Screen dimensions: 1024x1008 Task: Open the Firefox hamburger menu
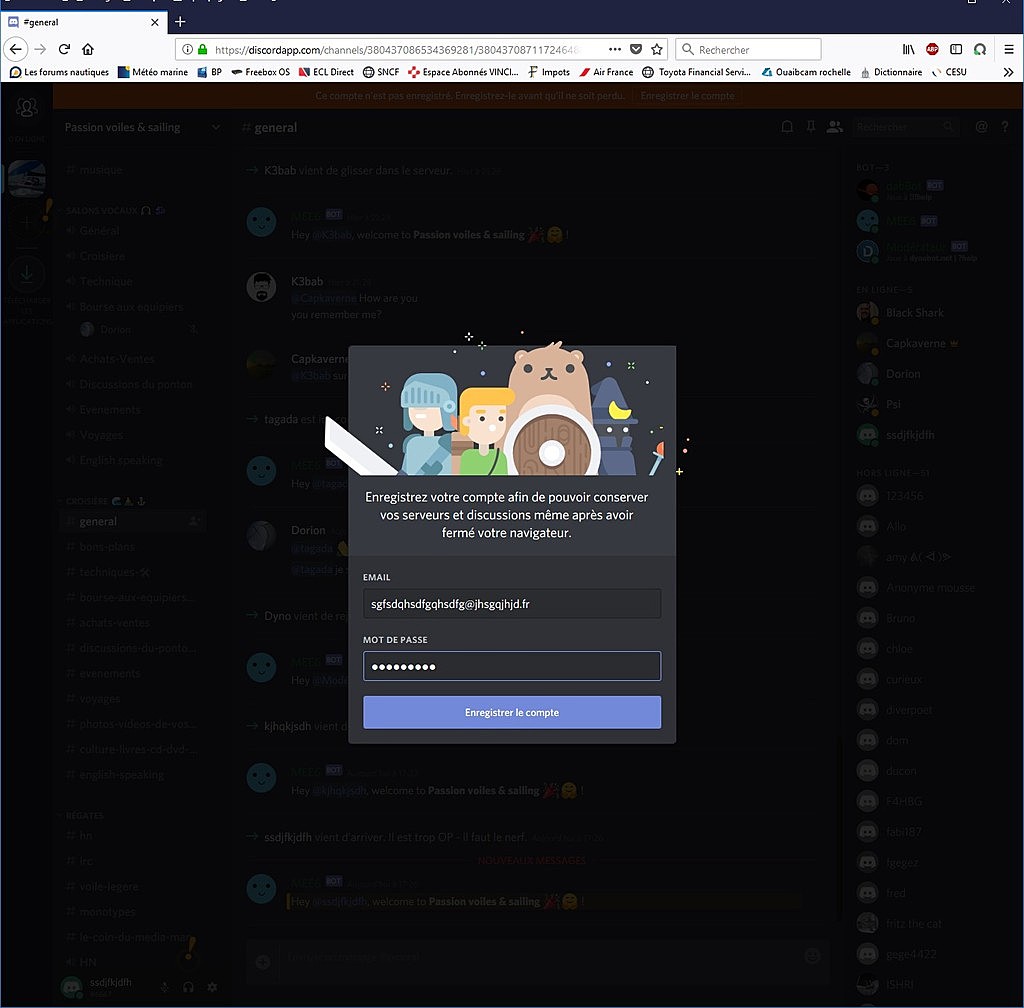(1008, 50)
